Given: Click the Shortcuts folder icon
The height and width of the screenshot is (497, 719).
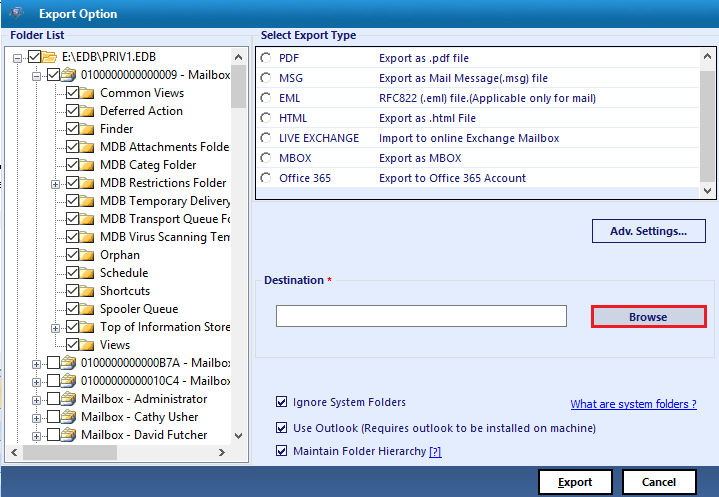Looking at the screenshot, I should [87, 291].
